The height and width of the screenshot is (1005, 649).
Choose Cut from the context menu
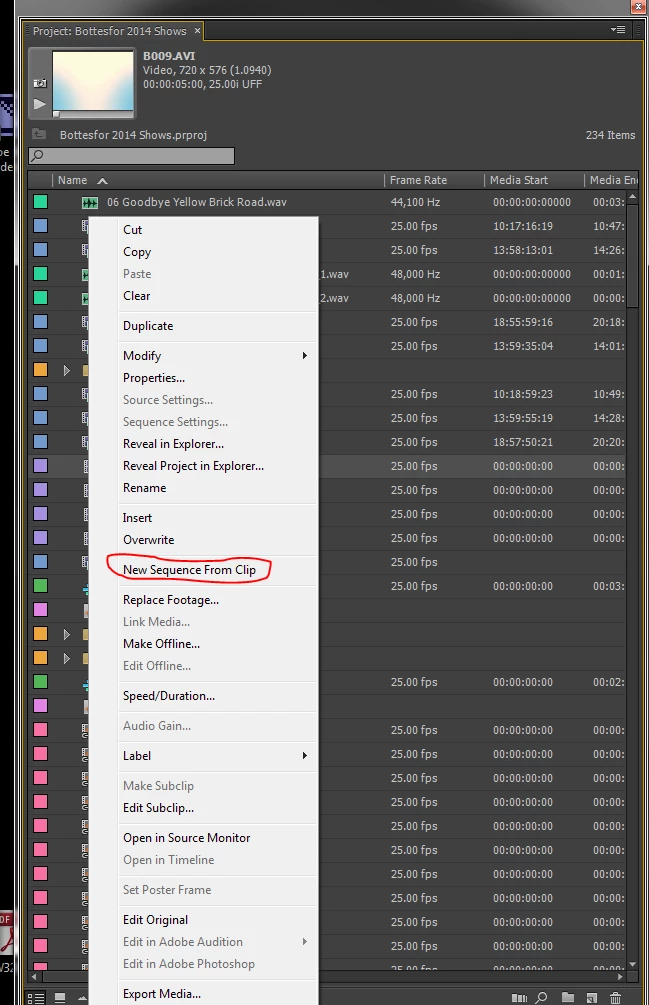pos(133,229)
